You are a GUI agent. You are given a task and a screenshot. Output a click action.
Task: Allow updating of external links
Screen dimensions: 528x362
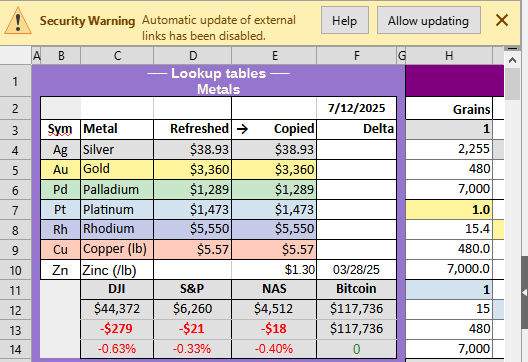tap(428, 21)
